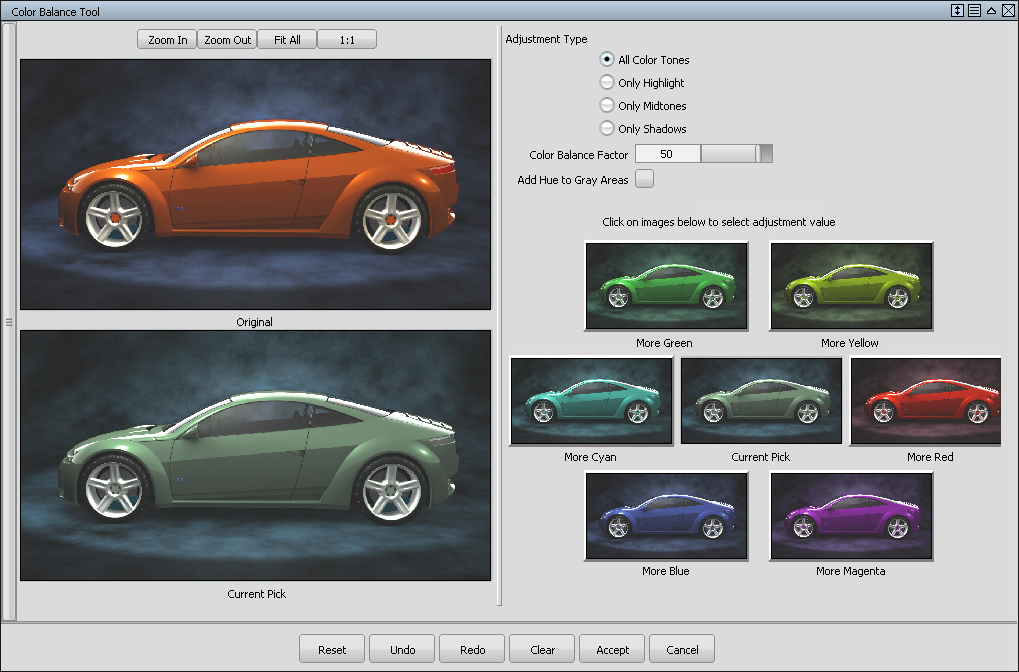The height and width of the screenshot is (672, 1019).
Task: Click the Color Balance Factor value field
Action: 667,154
